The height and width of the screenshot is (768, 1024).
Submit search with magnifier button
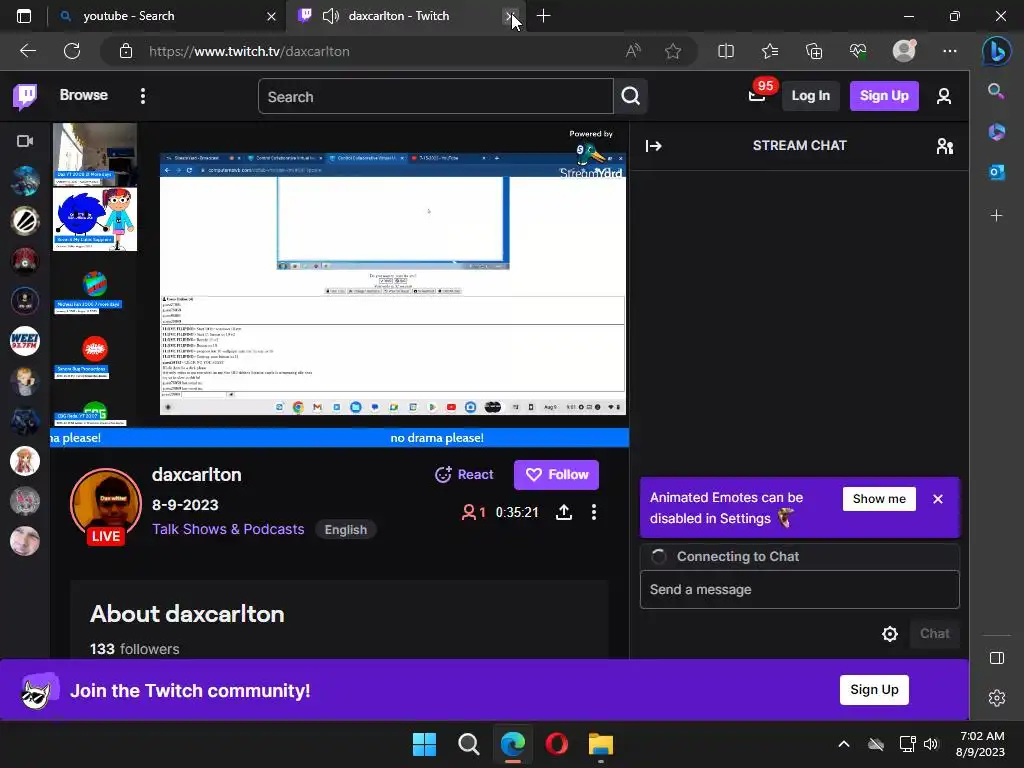(x=630, y=97)
